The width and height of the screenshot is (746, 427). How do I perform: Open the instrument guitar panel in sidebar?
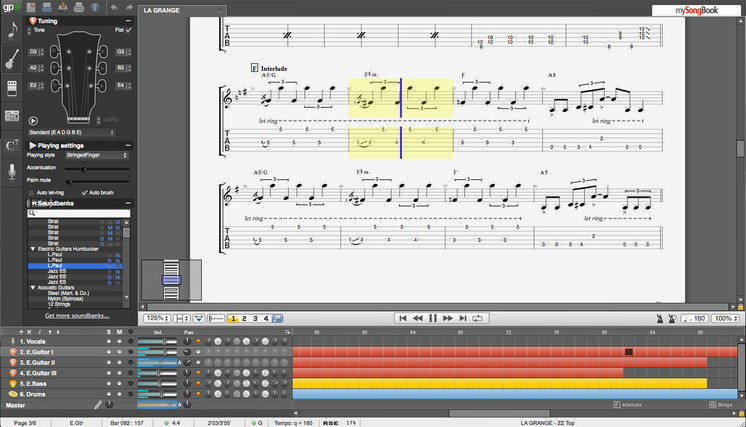[x=12, y=59]
